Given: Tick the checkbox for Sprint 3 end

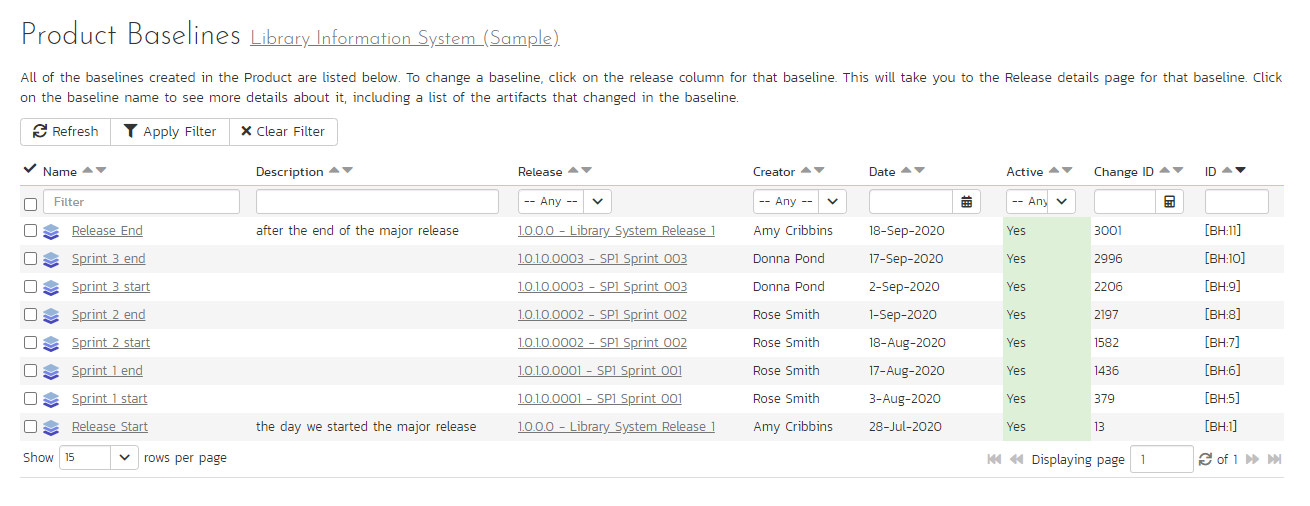Looking at the screenshot, I should 30,259.
